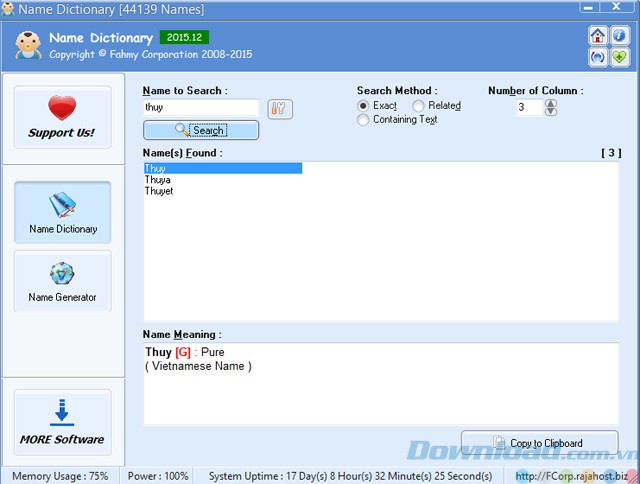Click the tools icon beside the search field
640x484 pixels.
click(x=280, y=108)
